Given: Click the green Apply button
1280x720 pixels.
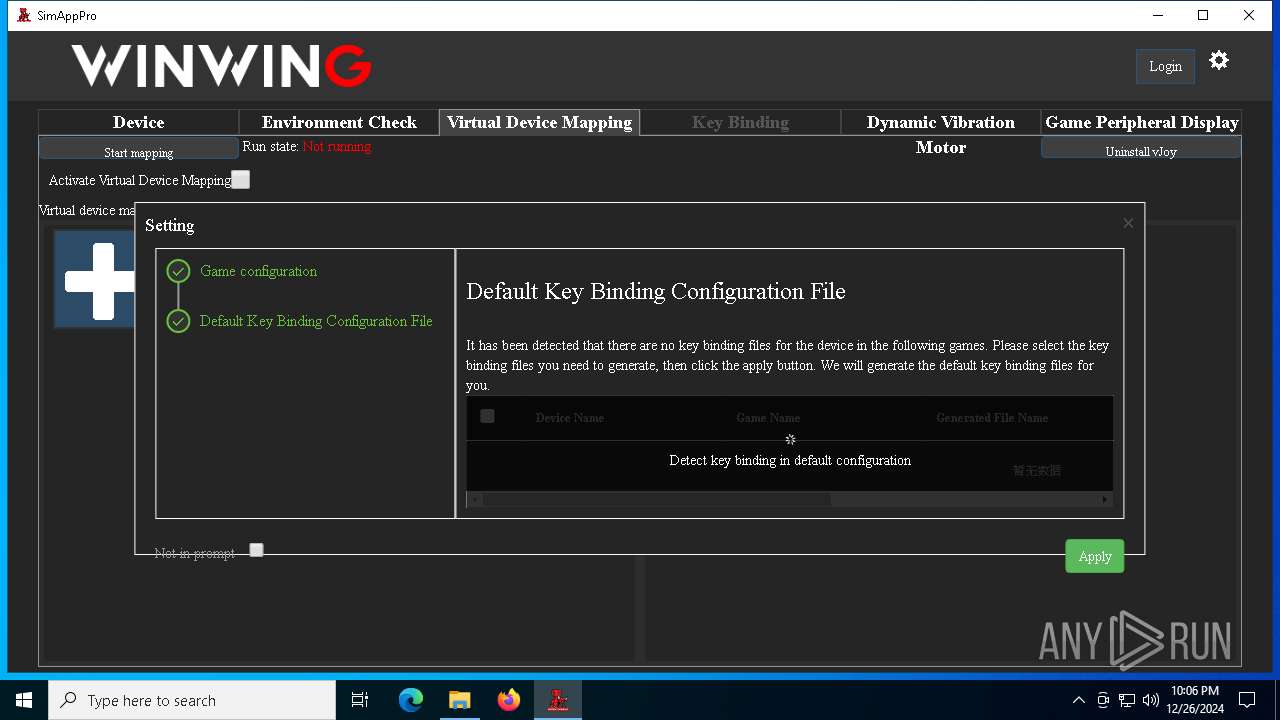Looking at the screenshot, I should tap(1094, 556).
